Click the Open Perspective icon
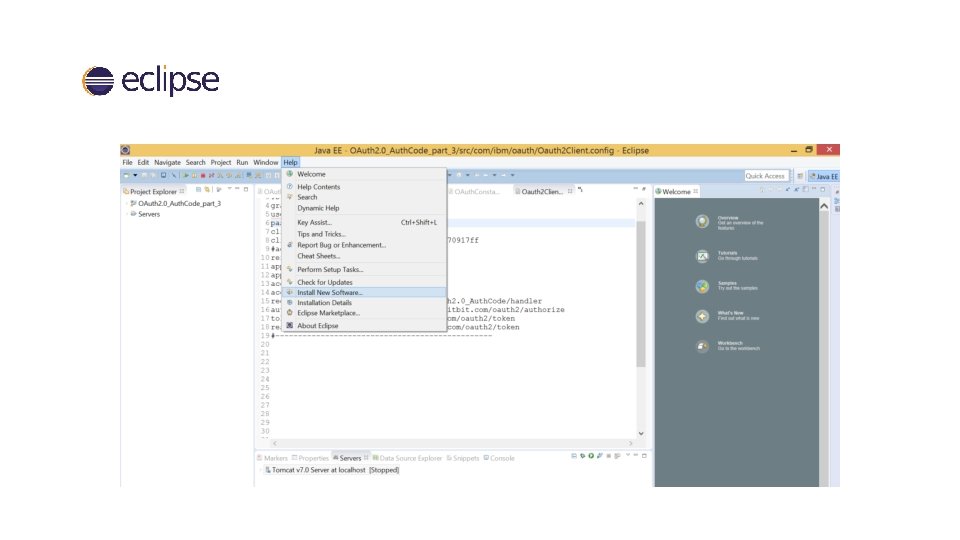The height and width of the screenshot is (540, 960). point(800,176)
